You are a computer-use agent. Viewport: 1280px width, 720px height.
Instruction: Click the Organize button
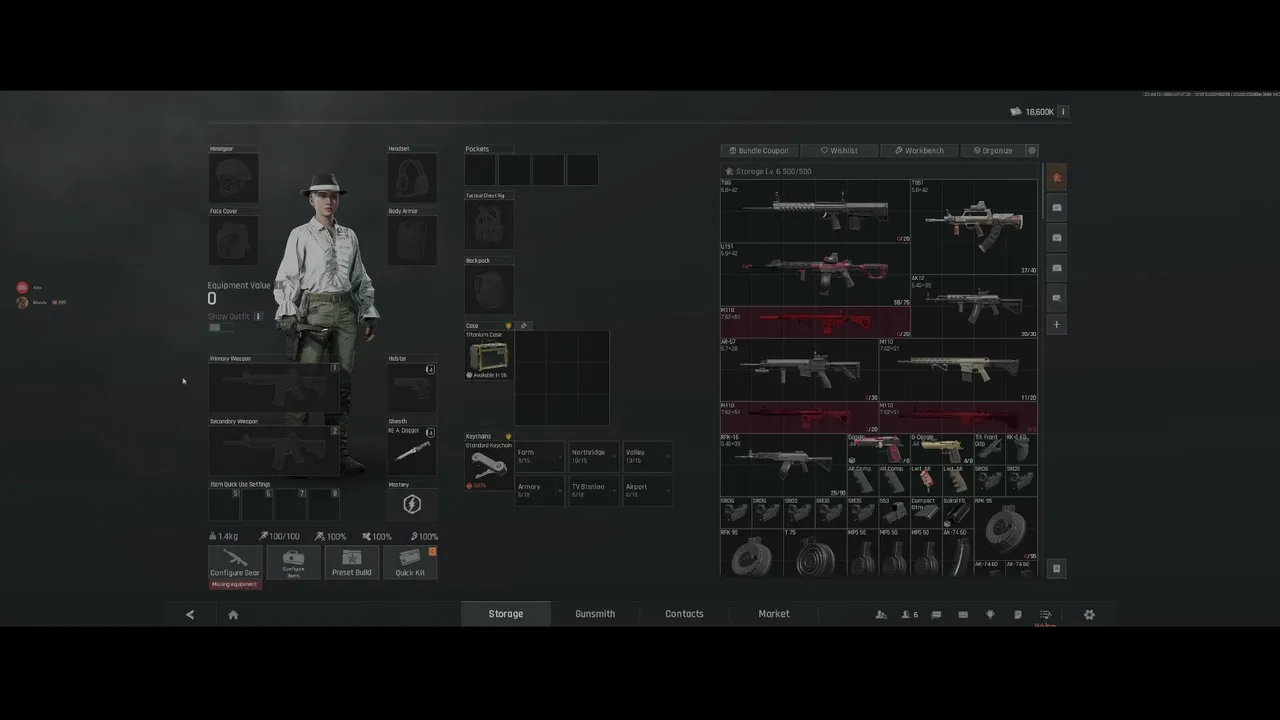click(x=993, y=151)
